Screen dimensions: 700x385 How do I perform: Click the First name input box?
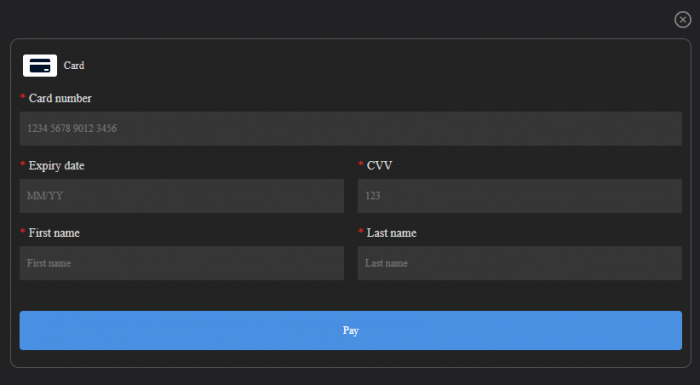[182, 263]
